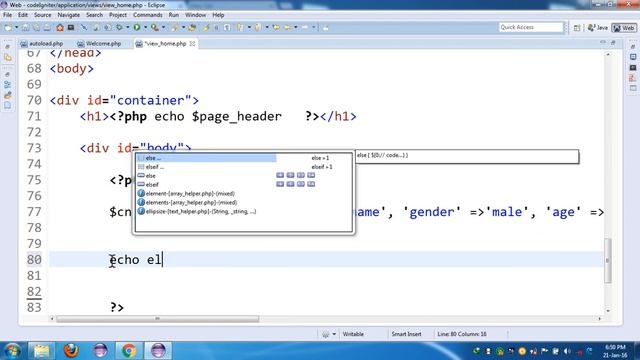Click the Save toolbar icon
This screenshot has width=640, height=360.
(25, 27)
